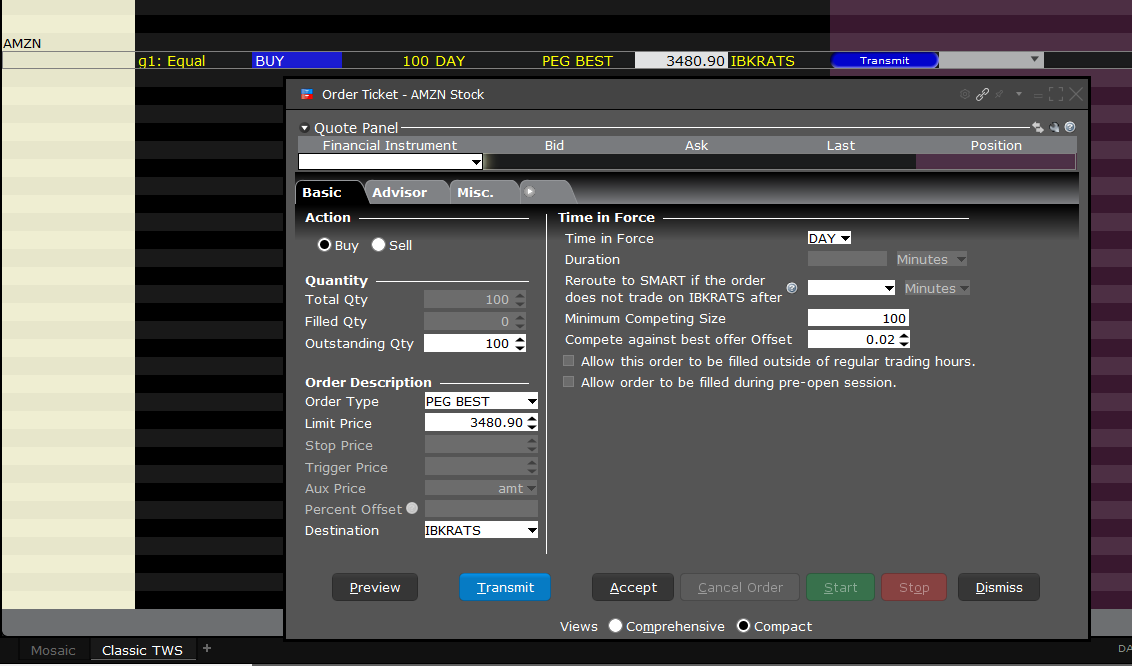Click the Bid column header
This screenshot has width=1132, height=666.
(554, 146)
